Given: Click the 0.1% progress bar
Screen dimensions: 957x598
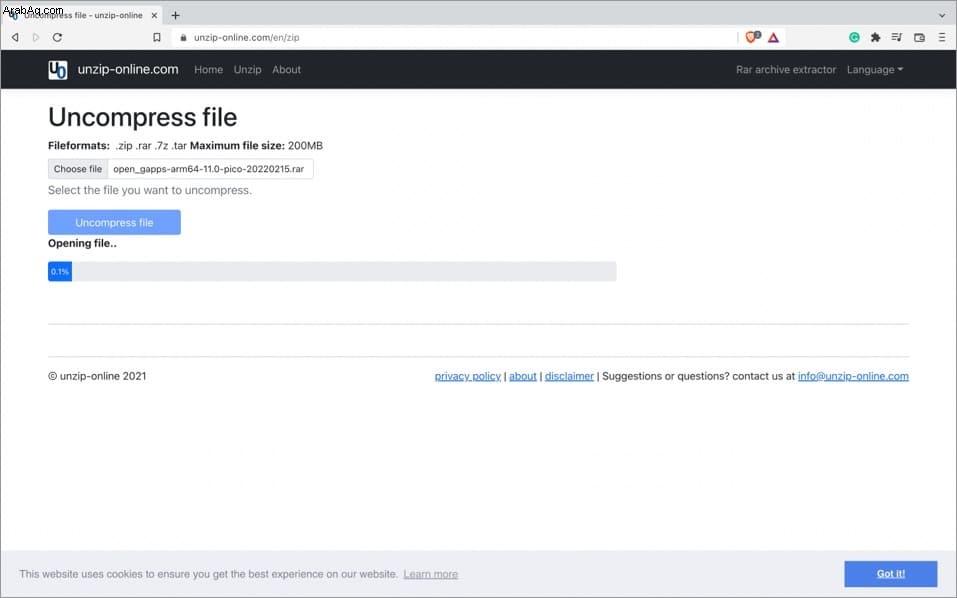Looking at the screenshot, I should [x=332, y=272].
